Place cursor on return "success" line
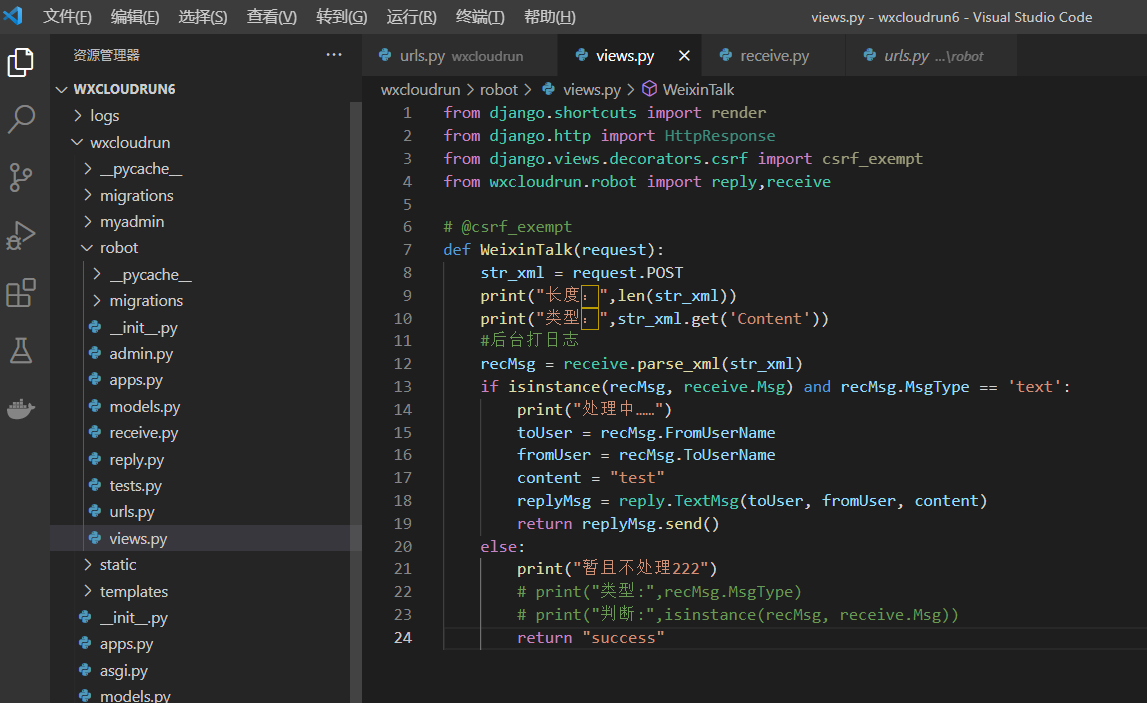1147x703 pixels. [590, 637]
